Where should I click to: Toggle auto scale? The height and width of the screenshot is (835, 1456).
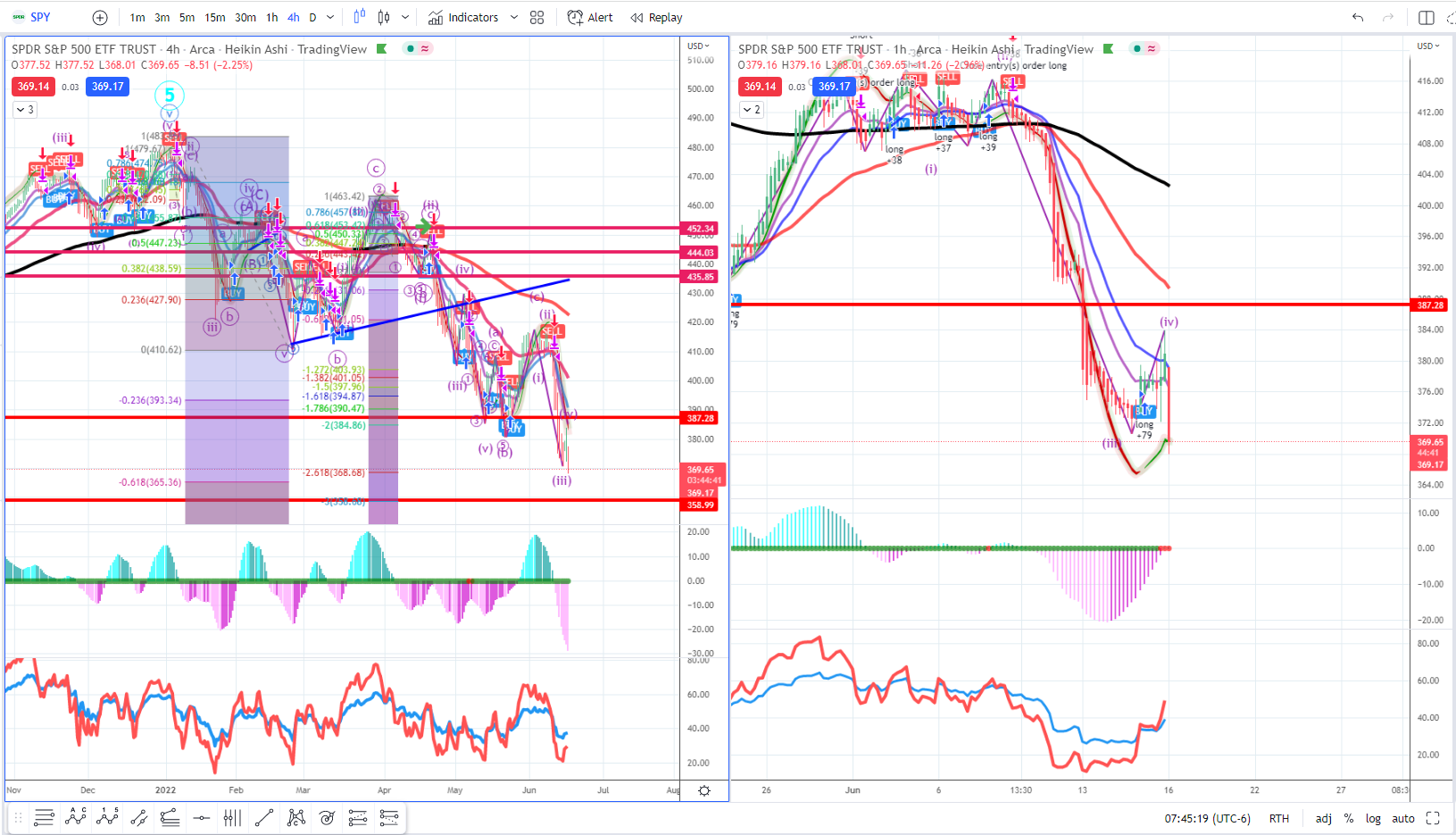(1403, 818)
